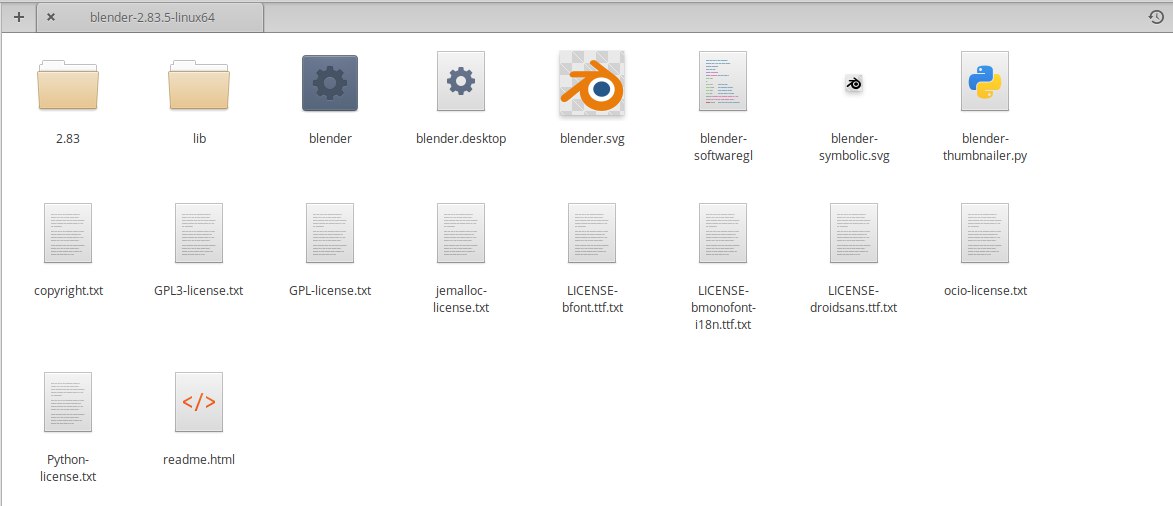Image resolution: width=1173 pixels, height=506 pixels.
Task: Click the "blender-thumbnailer.py" file name
Action: coord(984,147)
